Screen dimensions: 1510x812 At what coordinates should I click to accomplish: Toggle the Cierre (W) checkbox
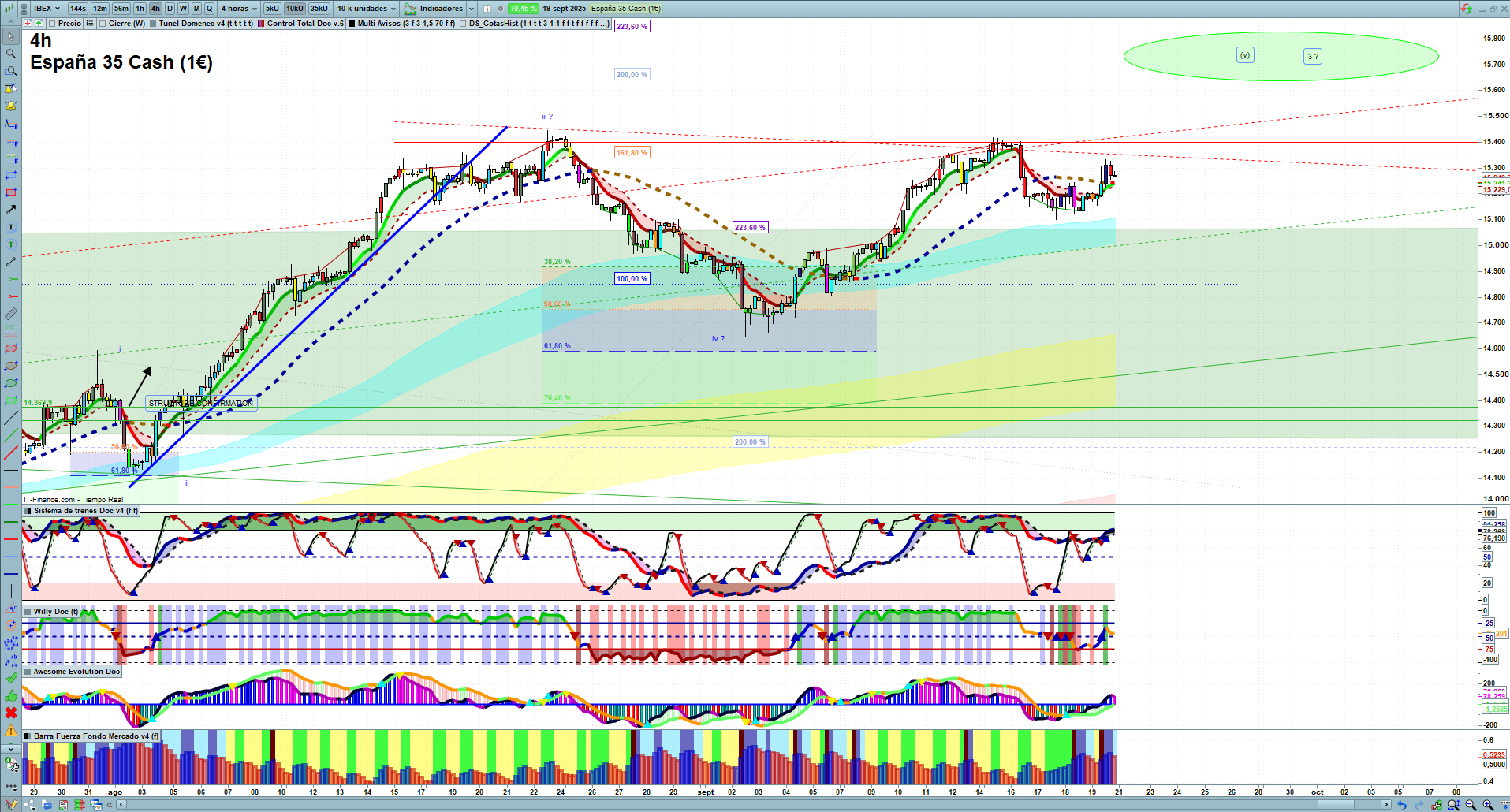pos(103,24)
